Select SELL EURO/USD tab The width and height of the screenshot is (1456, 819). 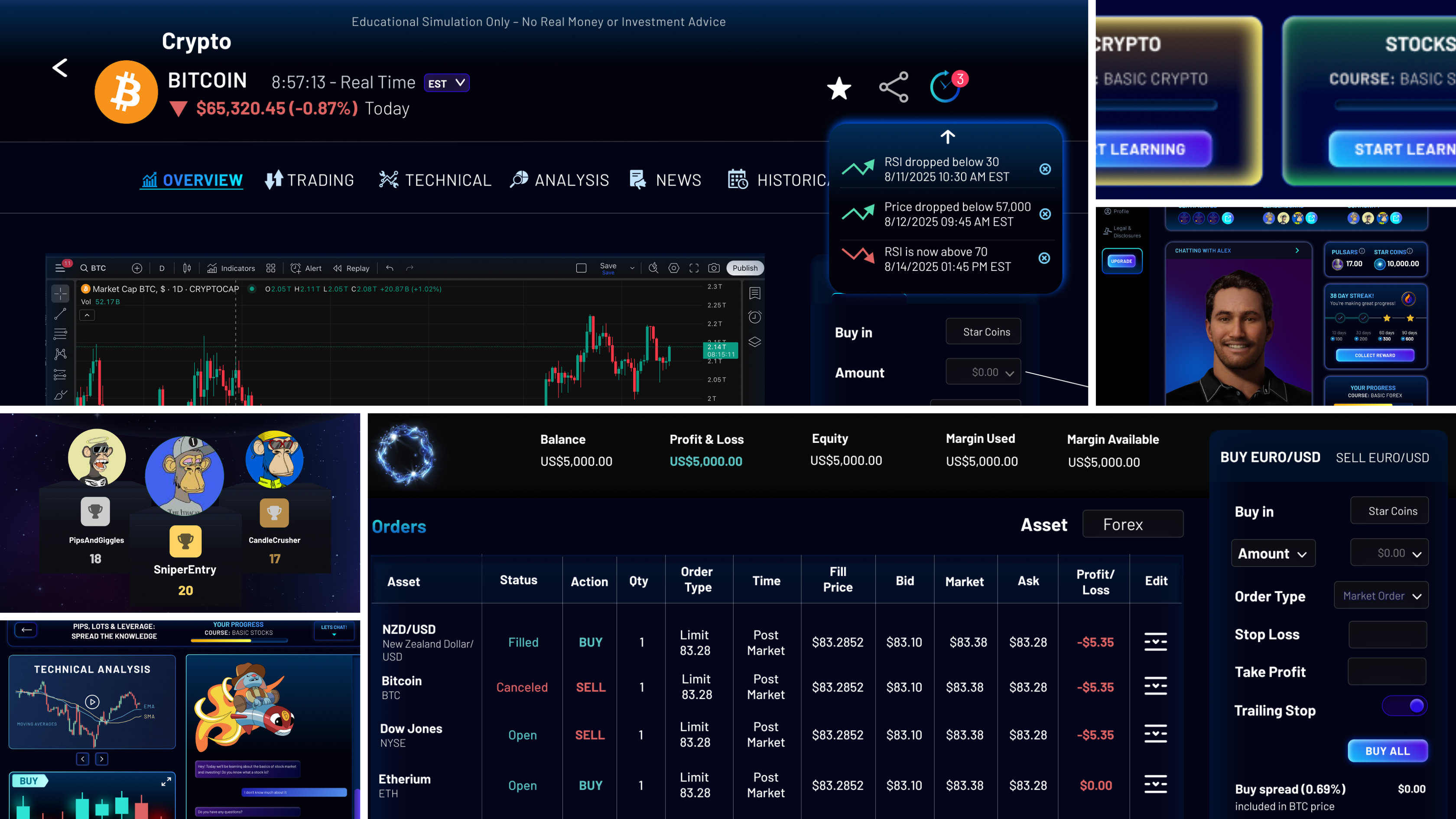(x=1382, y=458)
